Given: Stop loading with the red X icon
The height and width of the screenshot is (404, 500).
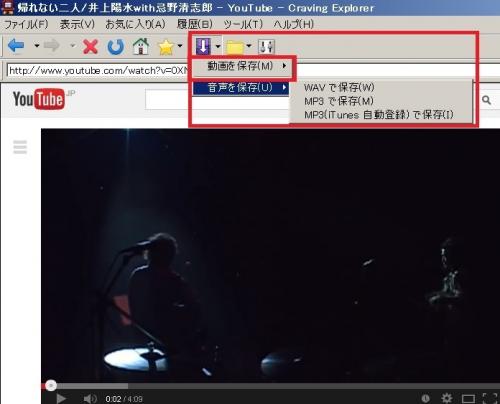Looking at the screenshot, I should pyautogui.click(x=90, y=46).
